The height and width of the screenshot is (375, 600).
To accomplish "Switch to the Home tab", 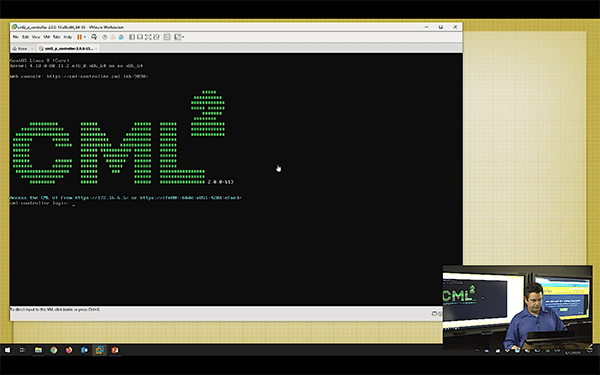I will tap(20, 49).
